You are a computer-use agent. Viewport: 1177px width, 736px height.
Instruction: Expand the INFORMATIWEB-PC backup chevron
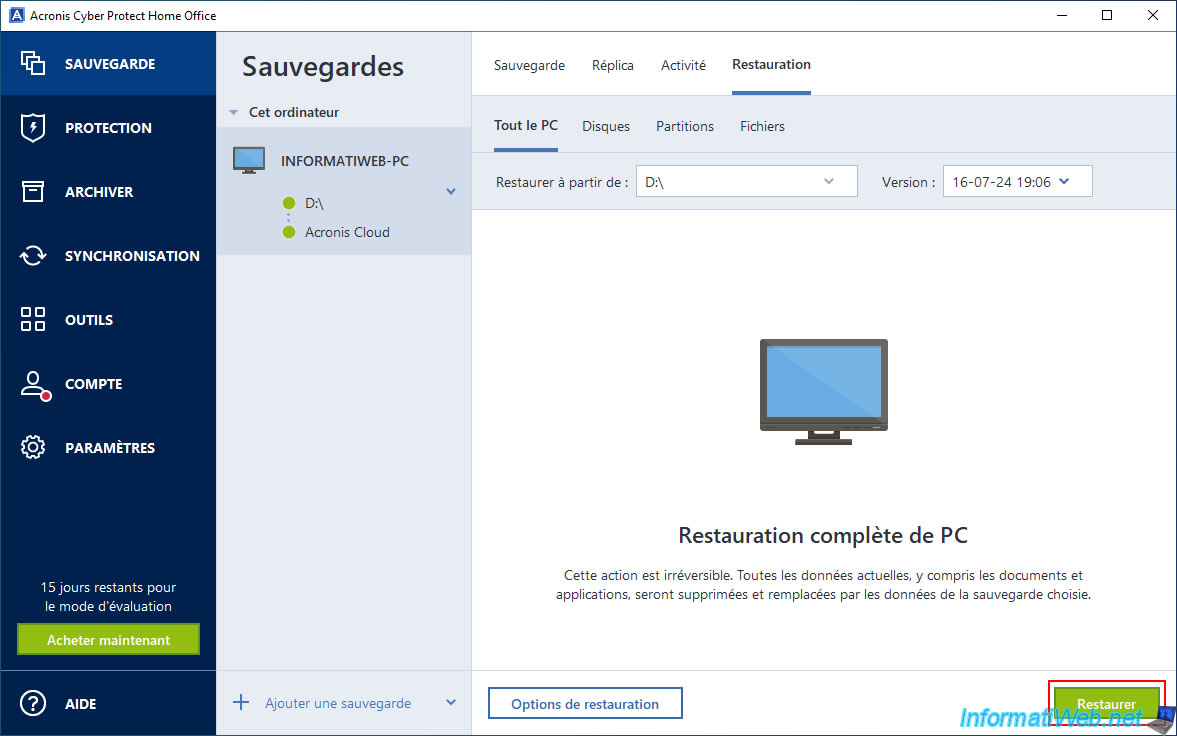pos(451,192)
